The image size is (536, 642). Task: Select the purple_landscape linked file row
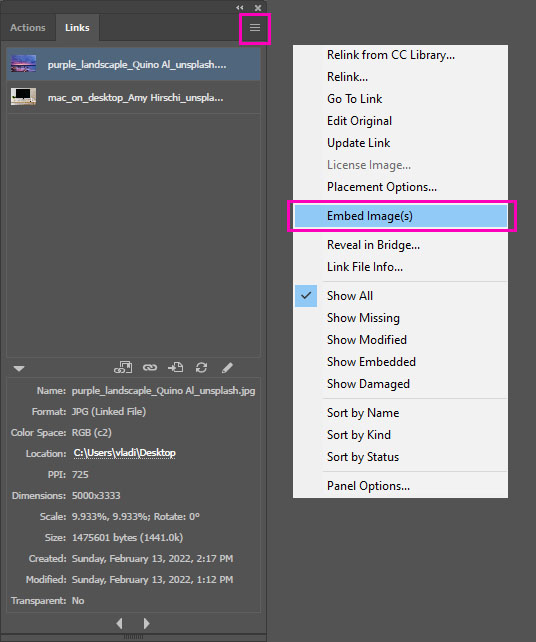pyautogui.click(x=133, y=64)
